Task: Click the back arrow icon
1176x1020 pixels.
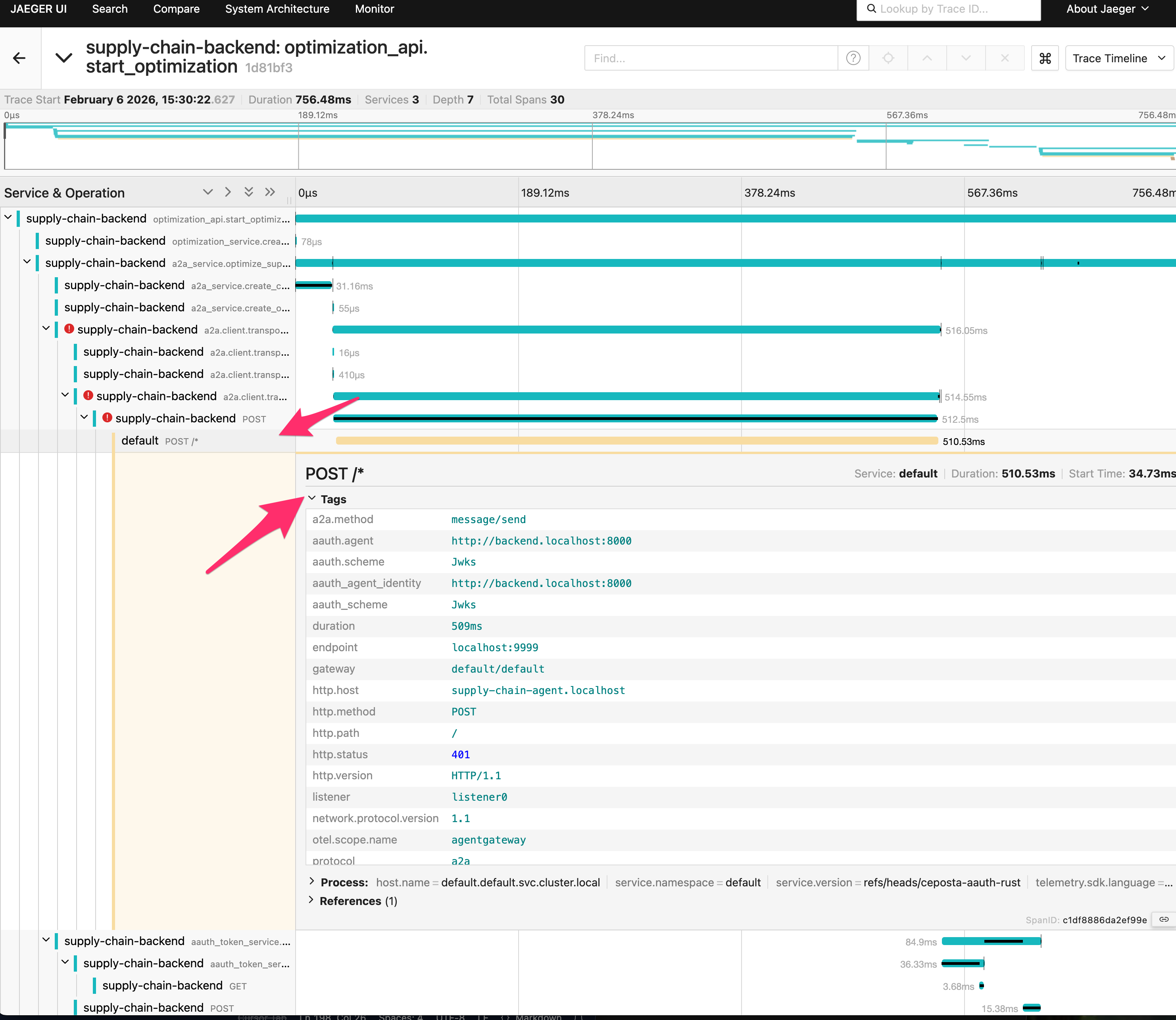Action: (19, 58)
